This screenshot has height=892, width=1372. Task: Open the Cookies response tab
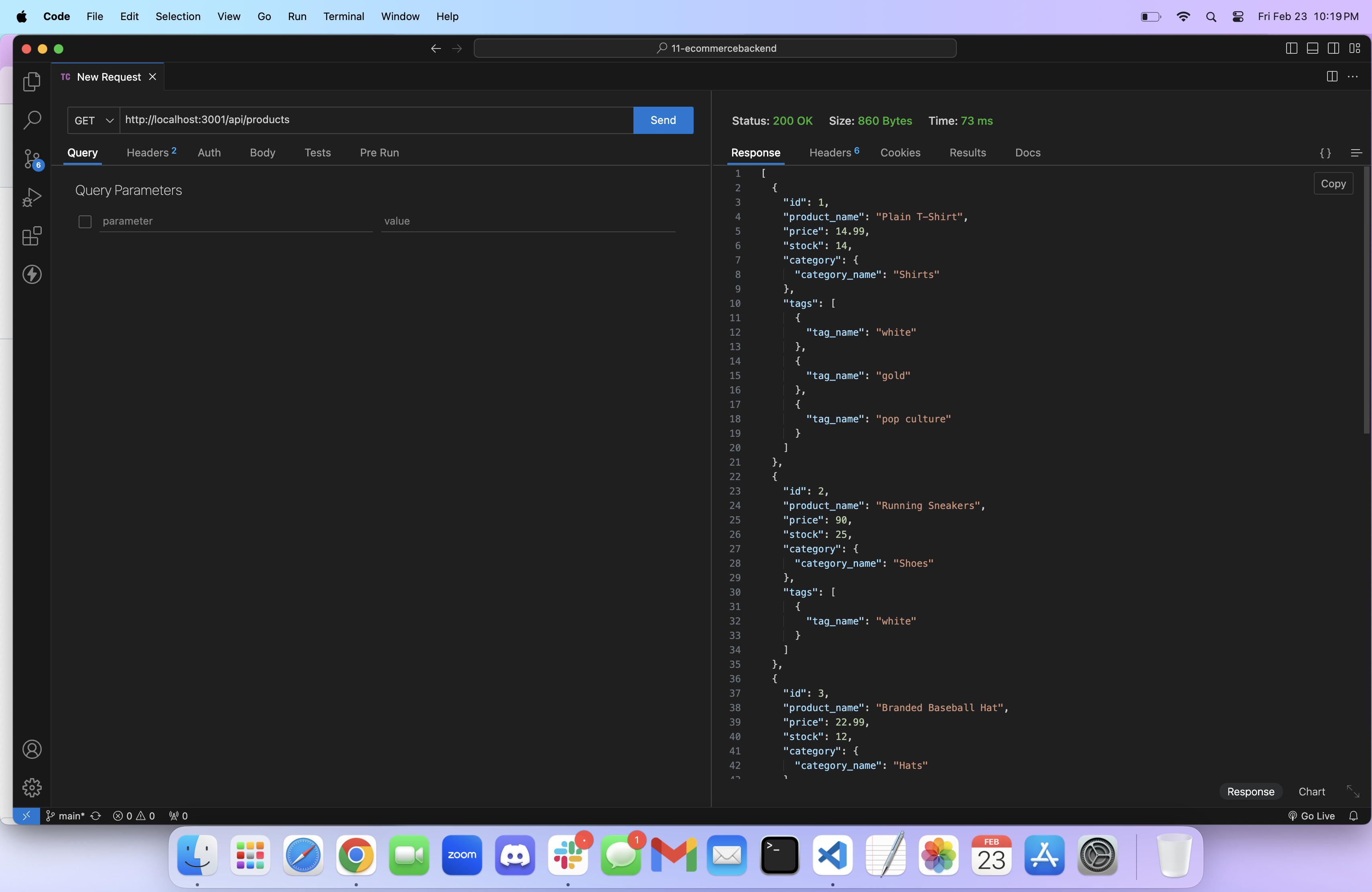[900, 153]
